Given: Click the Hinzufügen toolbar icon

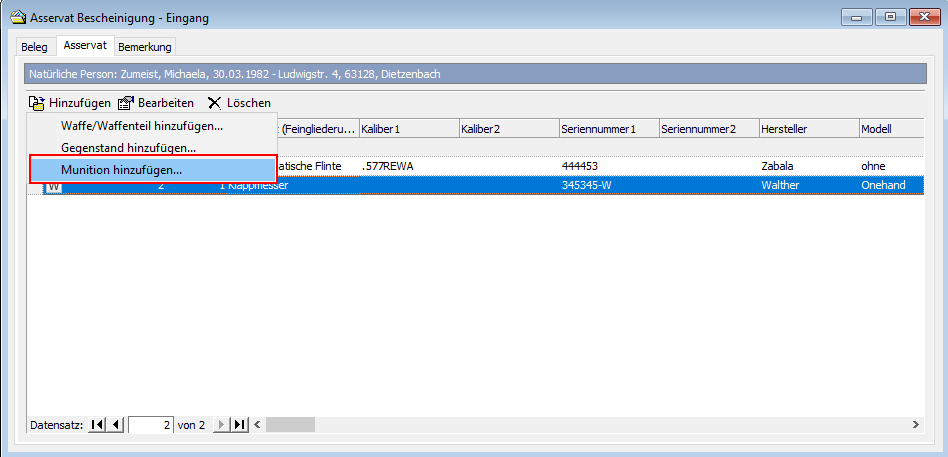Looking at the screenshot, I should tap(37, 103).
